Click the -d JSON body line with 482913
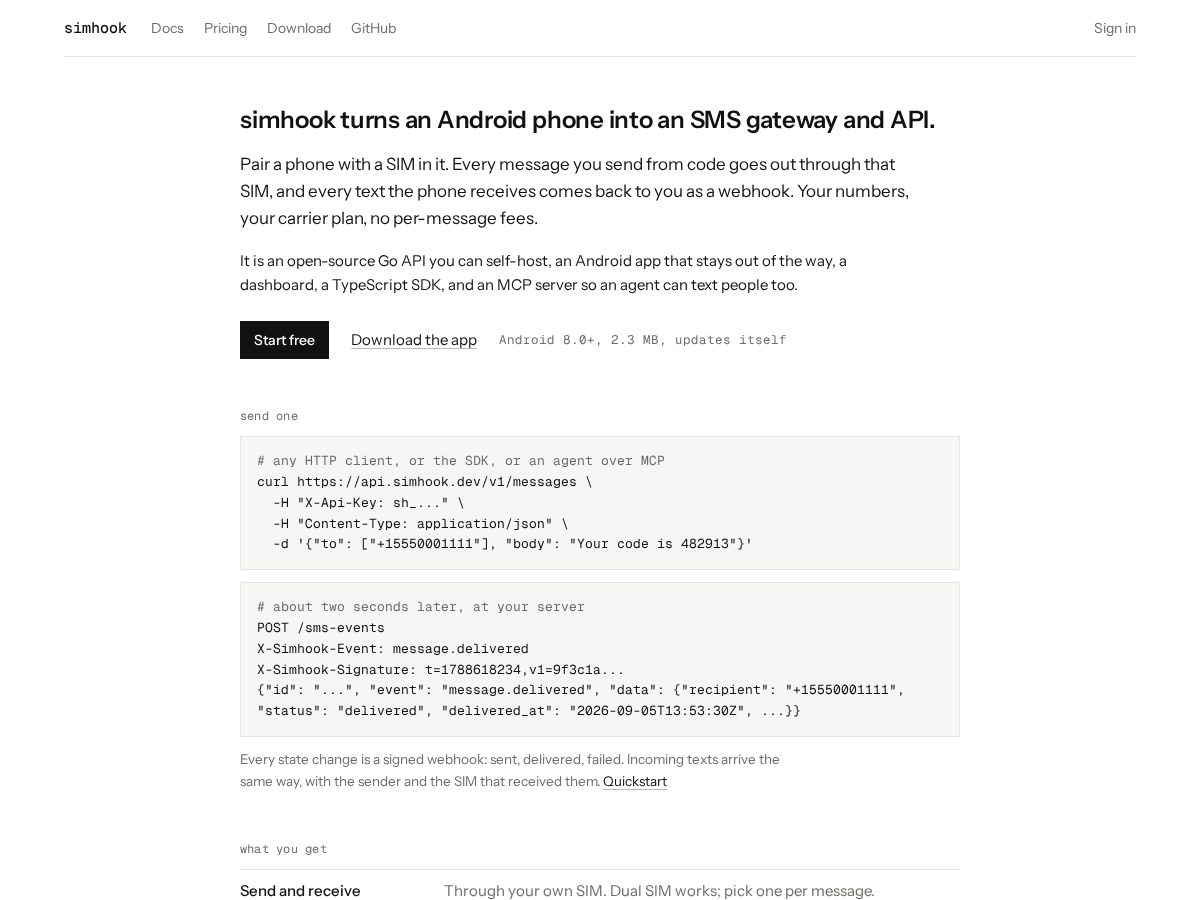Viewport: 1200px width, 900px height. point(512,544)
